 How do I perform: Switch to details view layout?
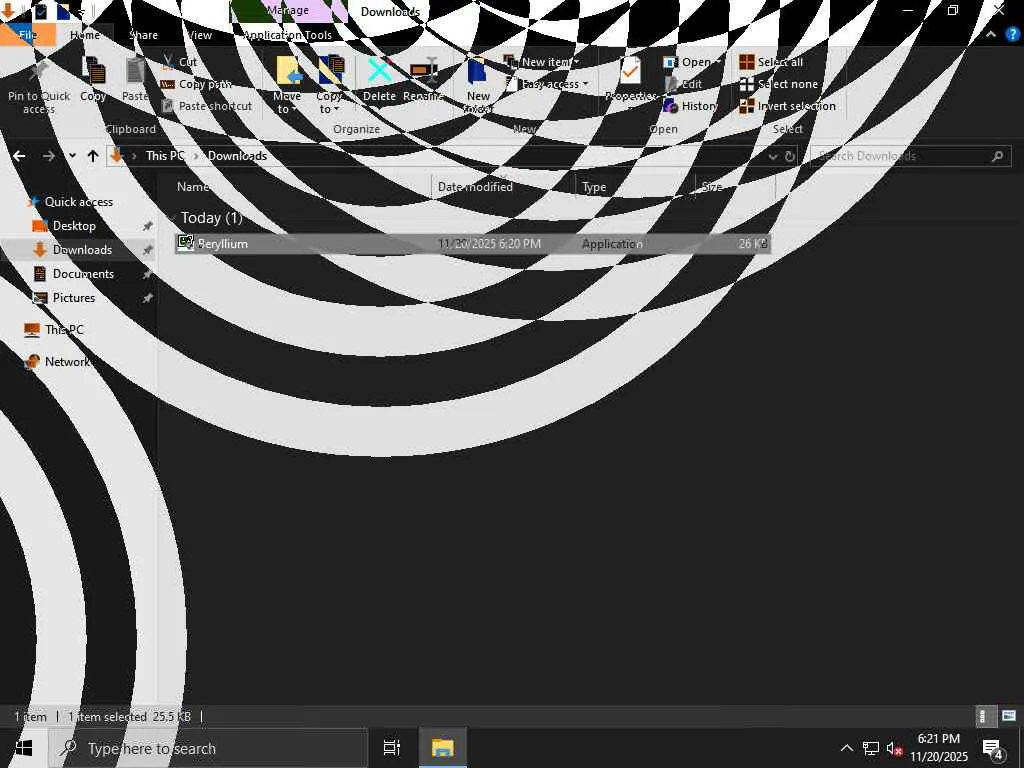click(986, 716)
